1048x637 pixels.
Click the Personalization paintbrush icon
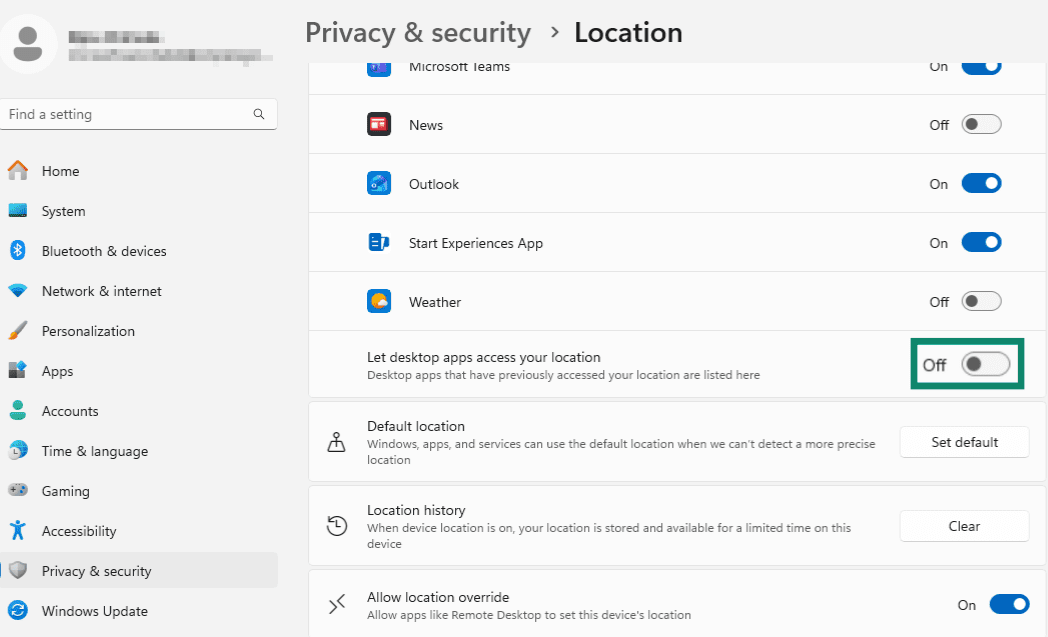[18, 331]
